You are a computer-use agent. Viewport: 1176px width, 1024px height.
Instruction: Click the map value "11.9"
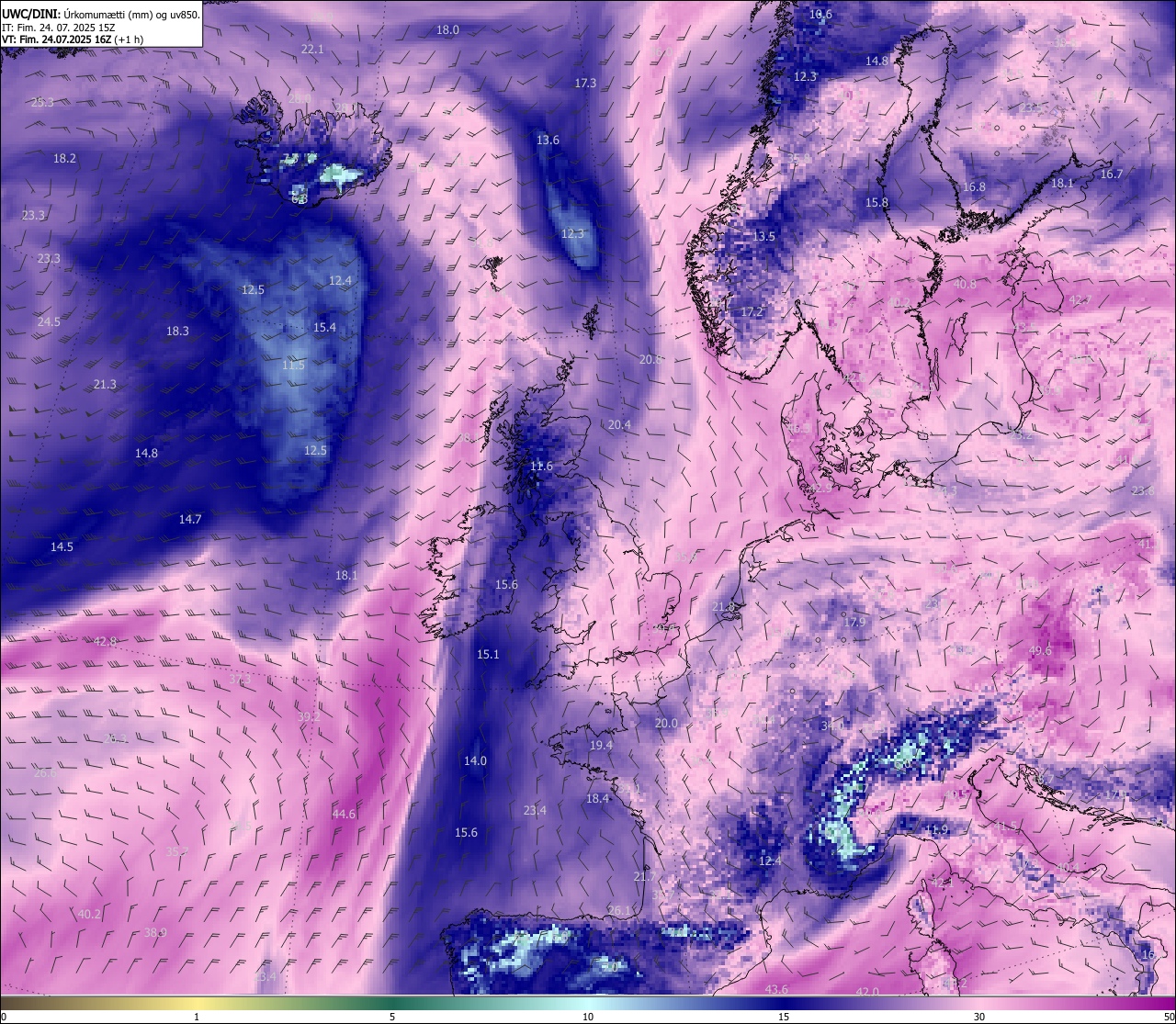coord(936,830)
